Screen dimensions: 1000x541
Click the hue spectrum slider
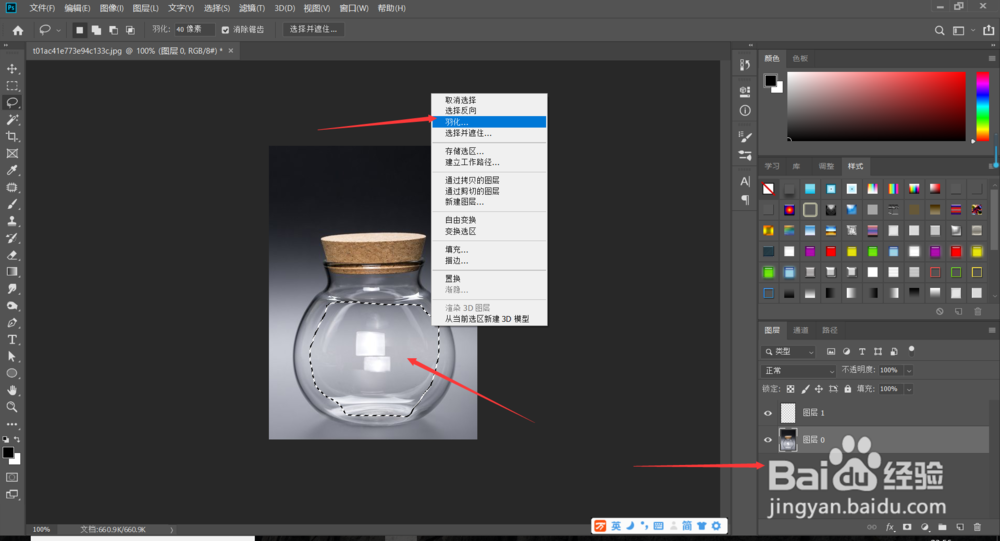[983, 106]
